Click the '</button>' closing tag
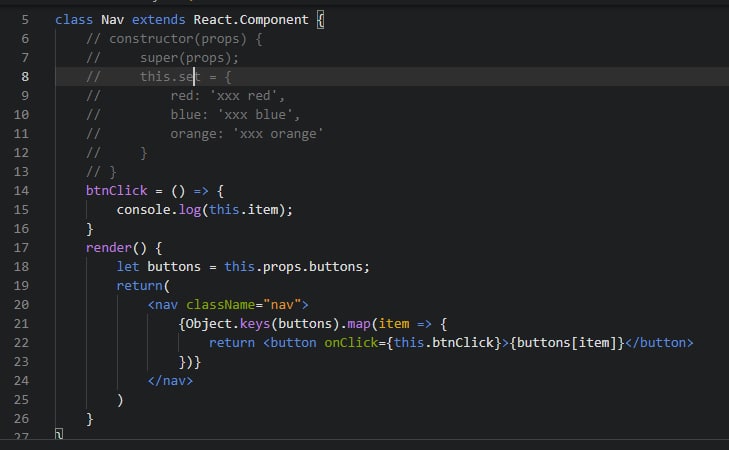Viewport: 729px width, 450px height. pyautogui.click(x=659, y=343)
